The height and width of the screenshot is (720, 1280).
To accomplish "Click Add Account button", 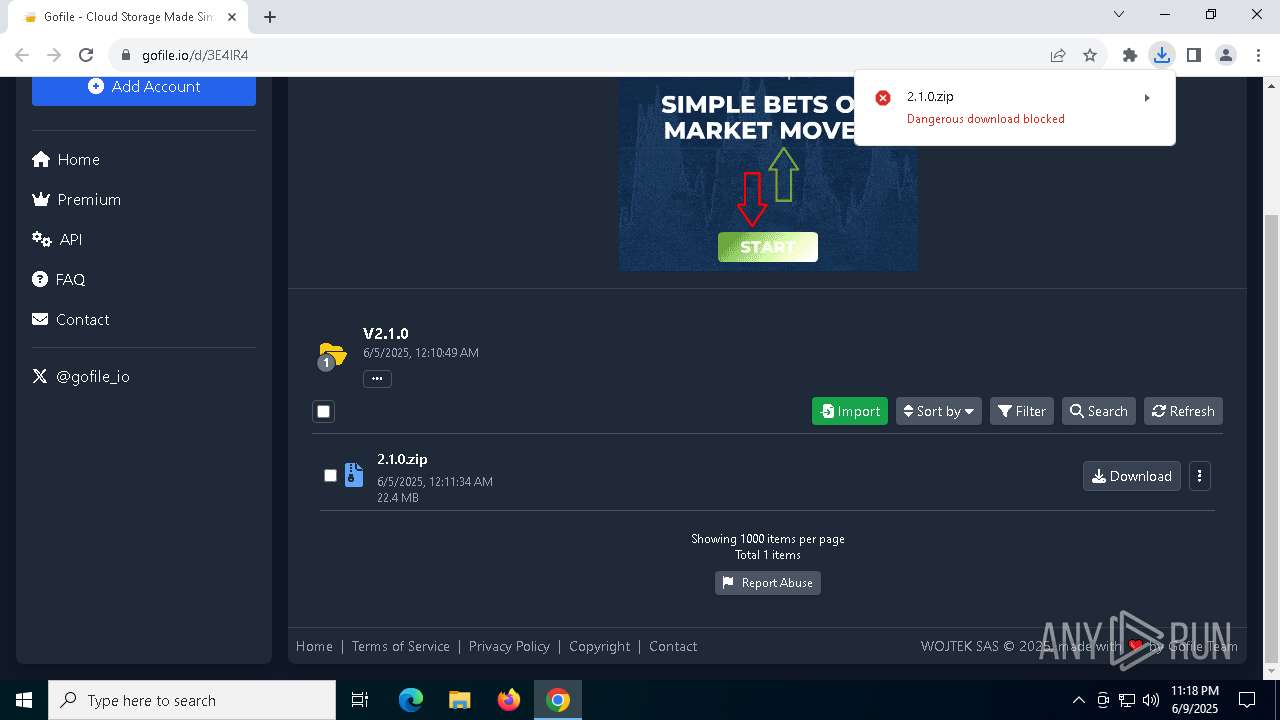I will 144,87.
